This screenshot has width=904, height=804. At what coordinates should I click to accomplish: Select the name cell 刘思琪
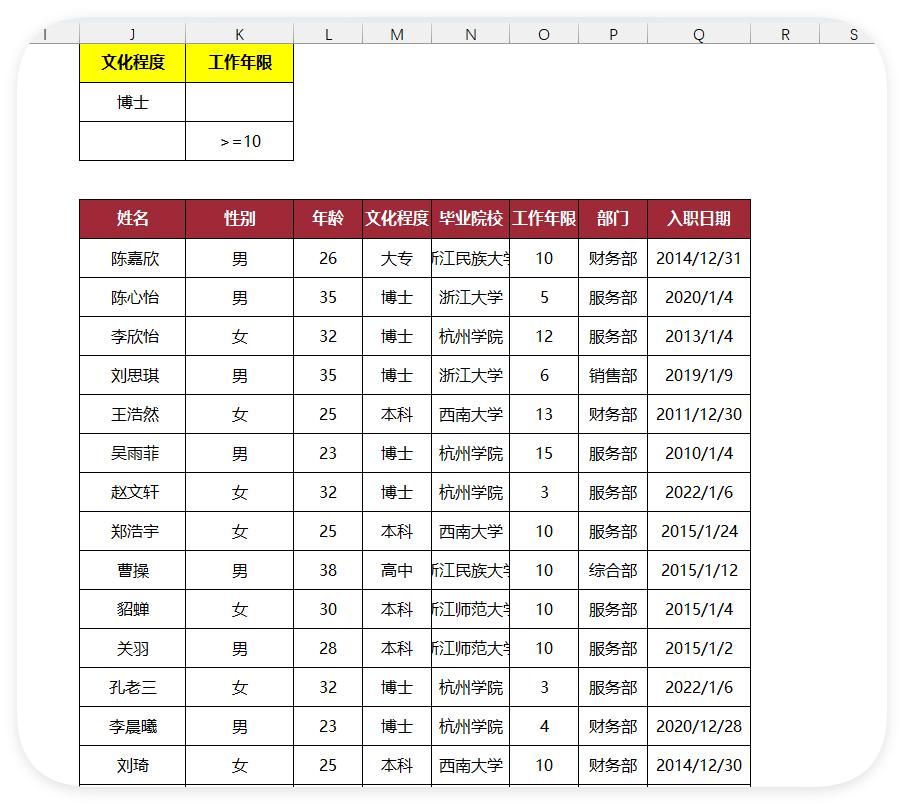point(132,375)
